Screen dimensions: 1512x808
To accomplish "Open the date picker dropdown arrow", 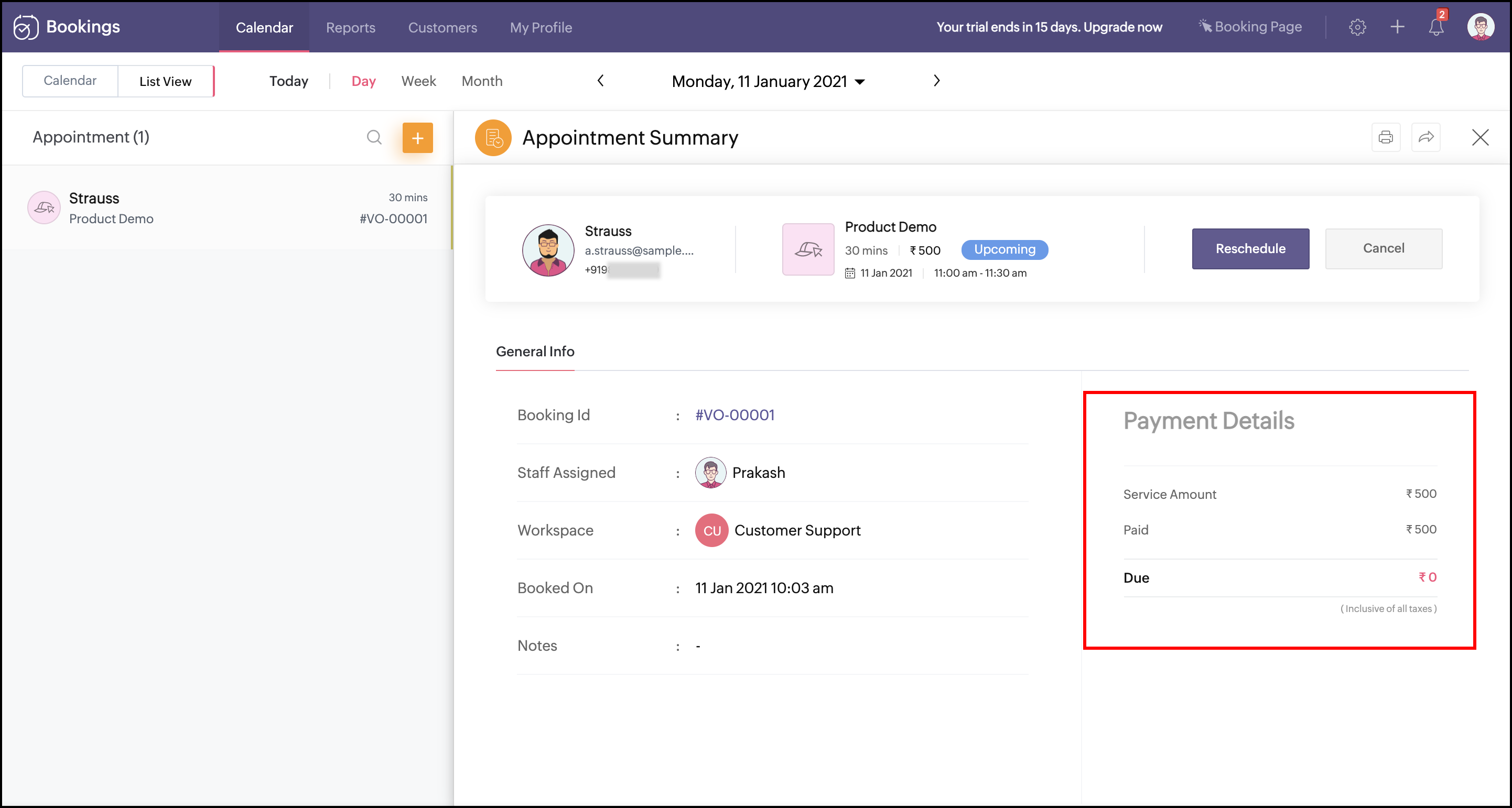I will click(860, 82).
